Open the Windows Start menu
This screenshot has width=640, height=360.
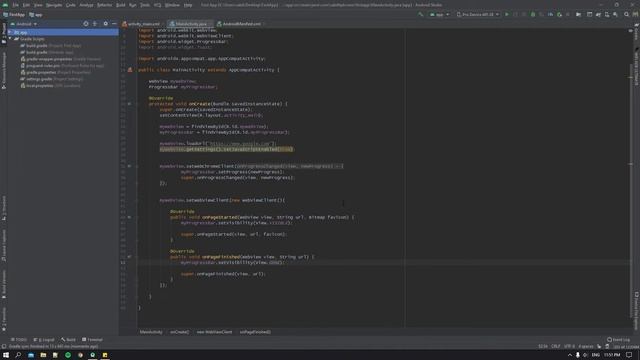6,355
